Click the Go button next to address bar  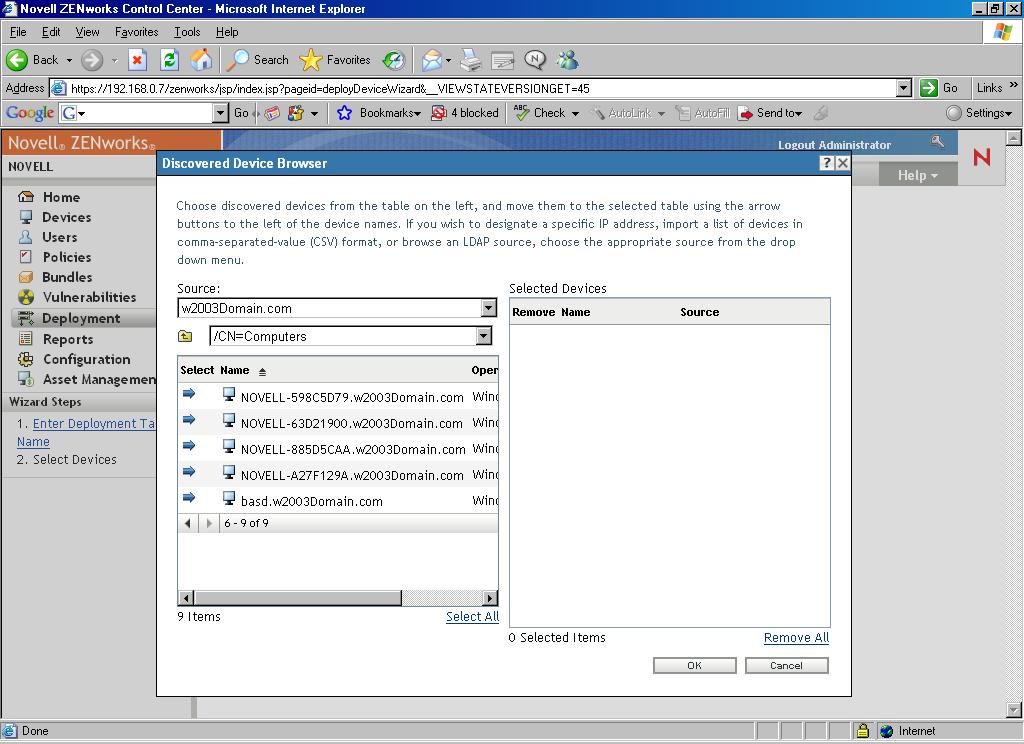point(939,88)
